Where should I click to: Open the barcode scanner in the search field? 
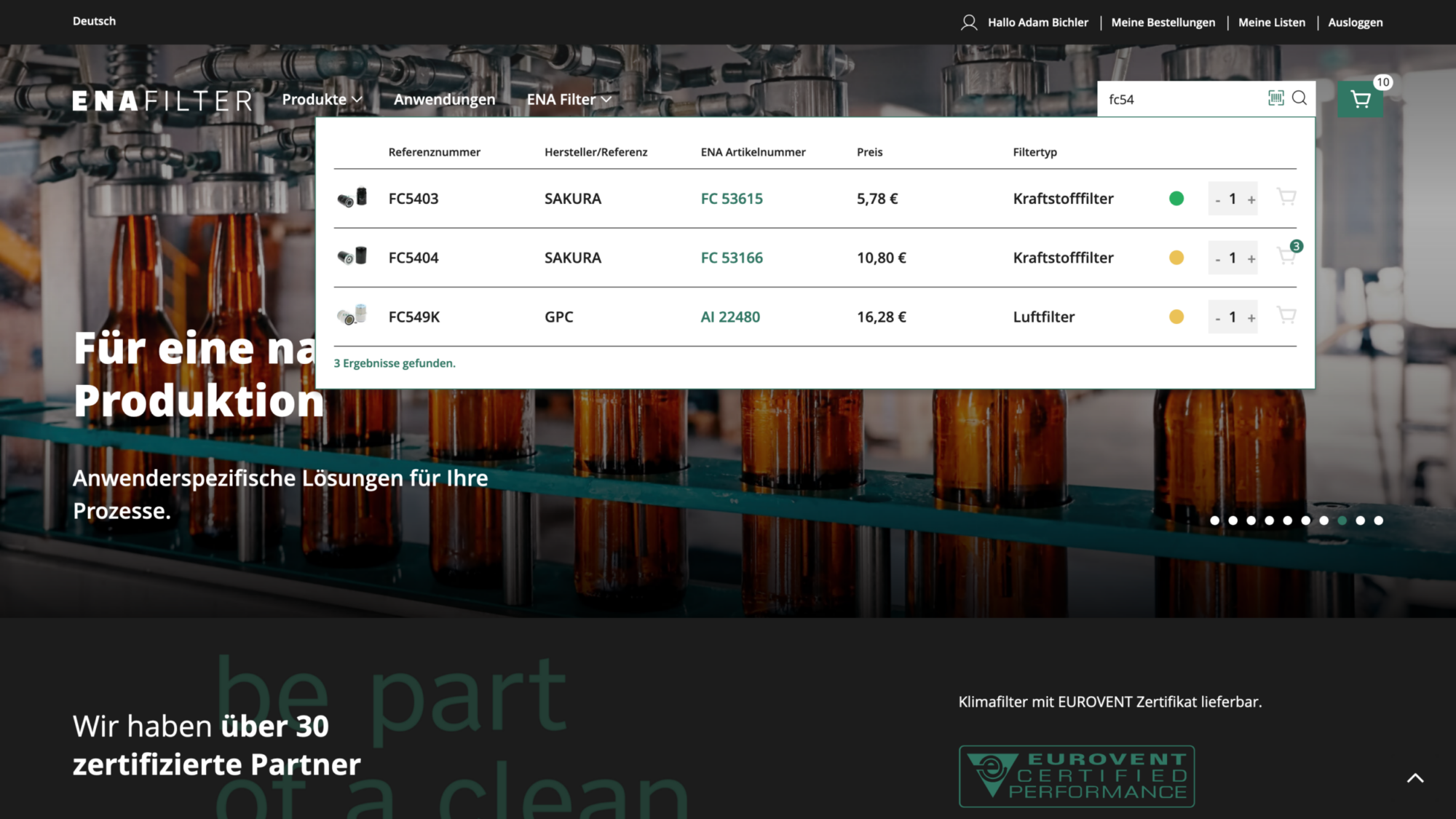1275,98
